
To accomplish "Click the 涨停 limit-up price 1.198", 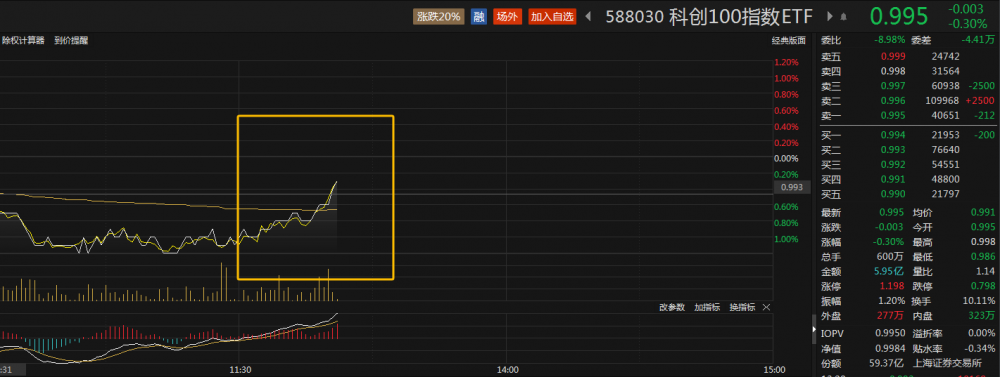I will (x=893, y=286).
